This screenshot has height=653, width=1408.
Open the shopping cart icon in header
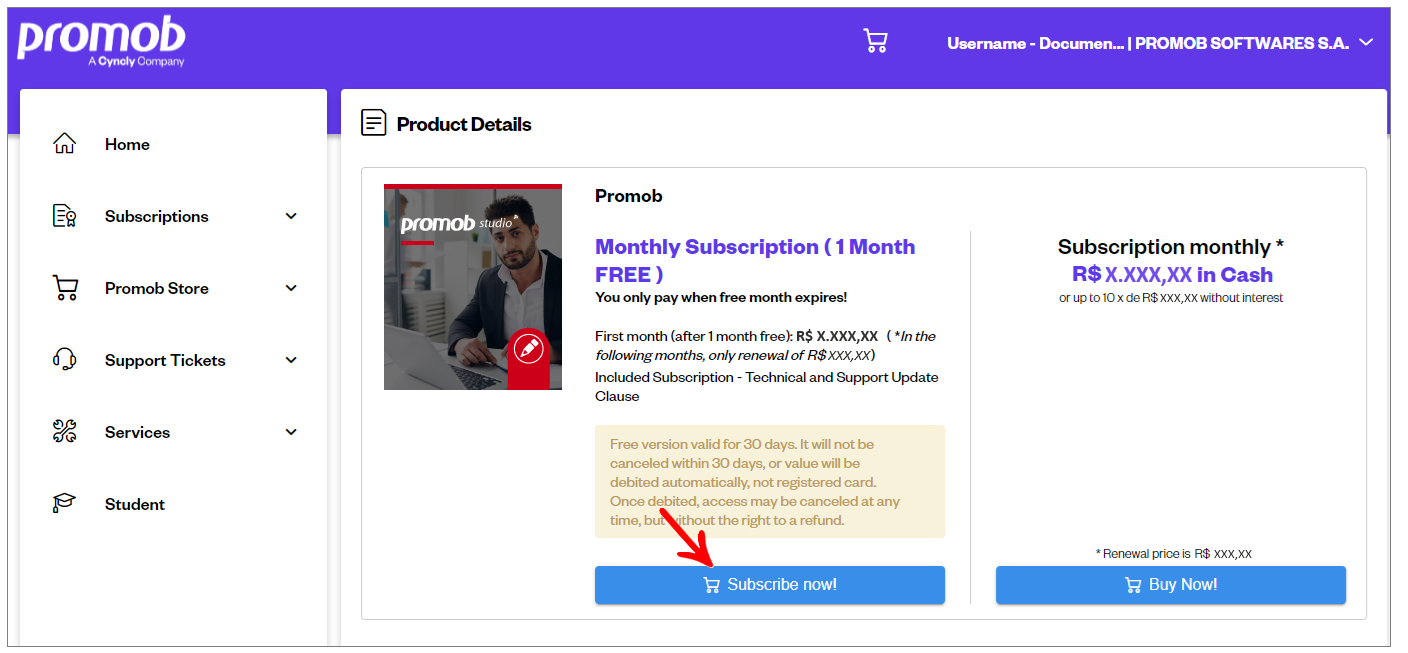point(875,41)
